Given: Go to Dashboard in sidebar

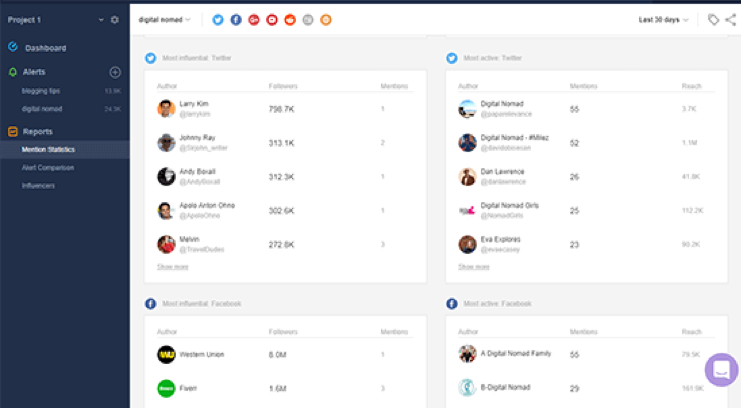Looking at the screenshot, I should click(x=45, y=48).
